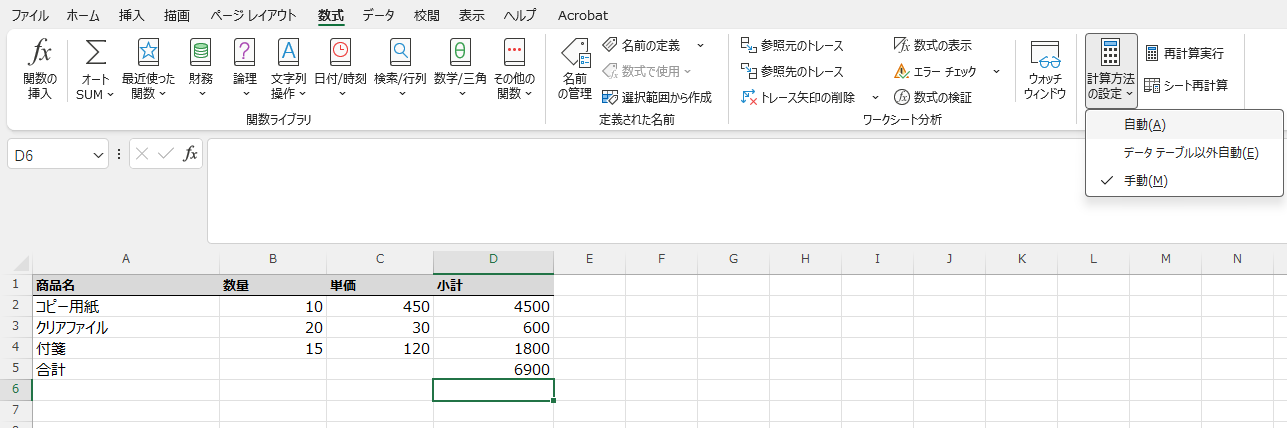Select cell containing コピー用紙
Image resolution: width=1287 pixels, height=428 pixels.
click(x=125, y=306)
